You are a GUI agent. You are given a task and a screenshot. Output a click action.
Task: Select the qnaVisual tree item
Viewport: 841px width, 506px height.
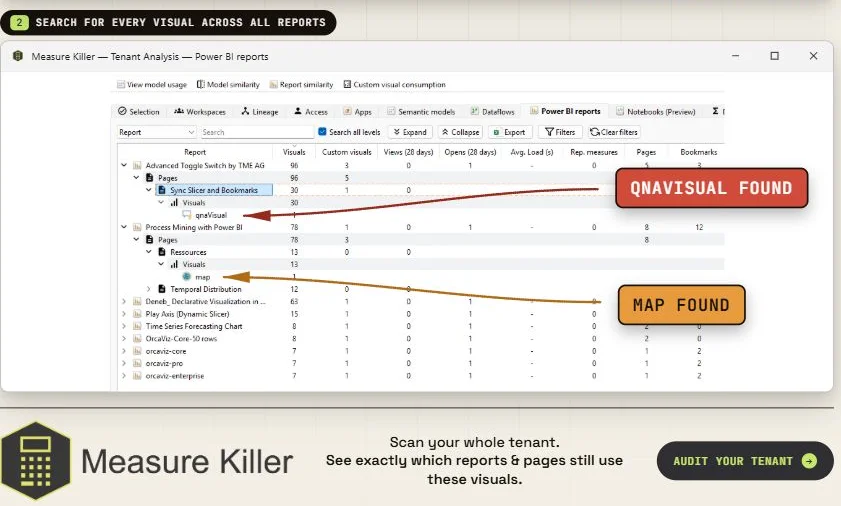[211, 215]
